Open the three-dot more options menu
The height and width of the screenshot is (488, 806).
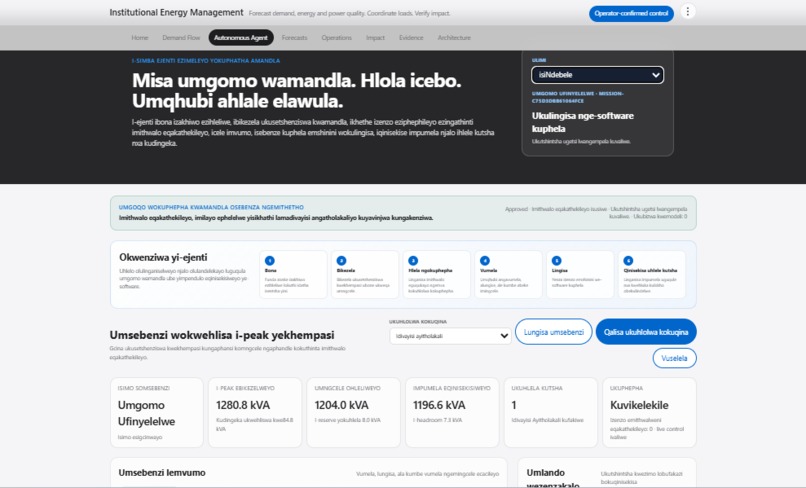click(687, 11)
